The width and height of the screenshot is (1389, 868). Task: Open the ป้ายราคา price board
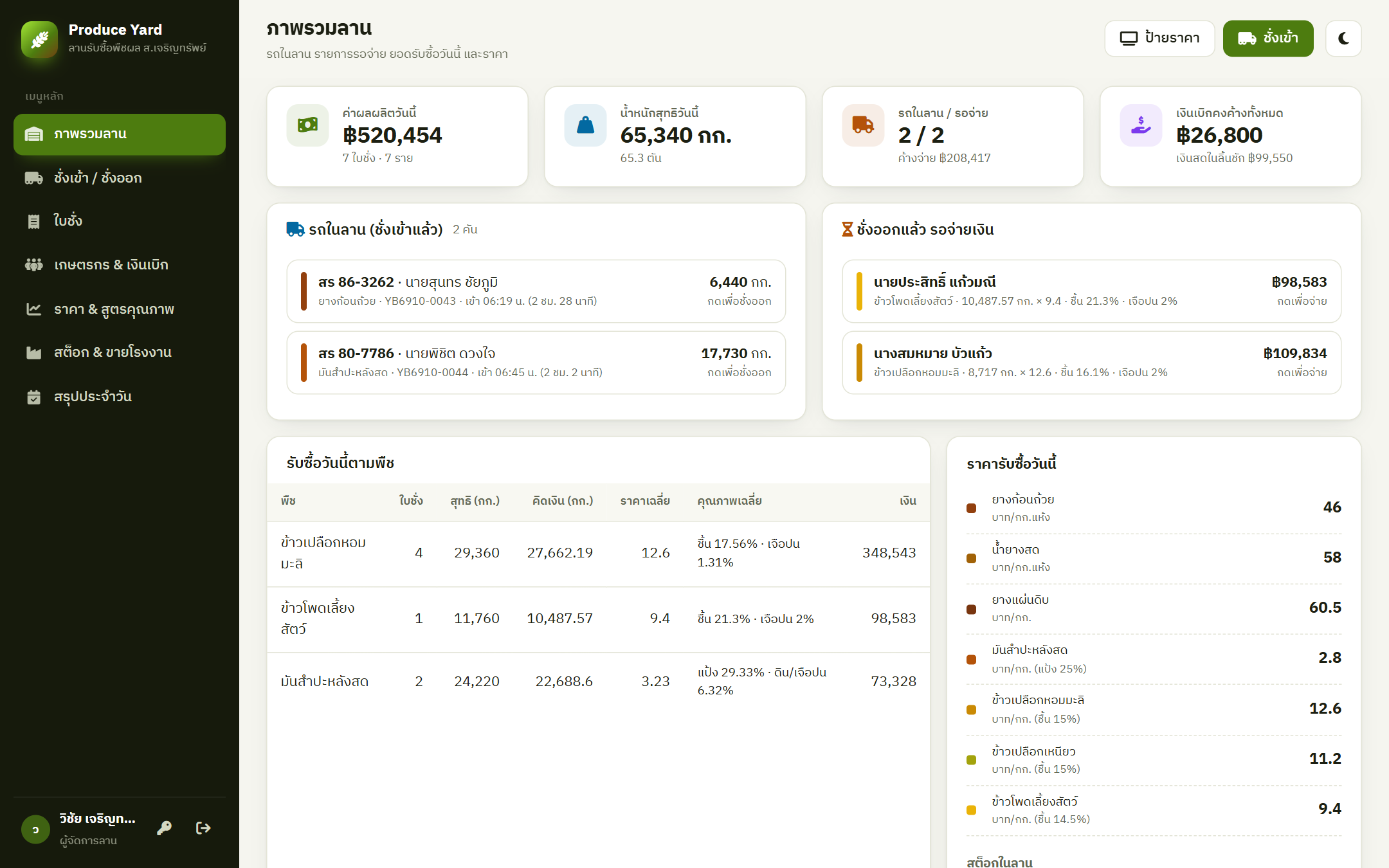pyautogui.click(x=1159, y=39)
